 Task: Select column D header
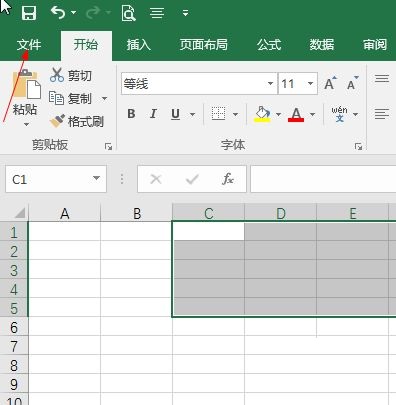coord(281,213)
